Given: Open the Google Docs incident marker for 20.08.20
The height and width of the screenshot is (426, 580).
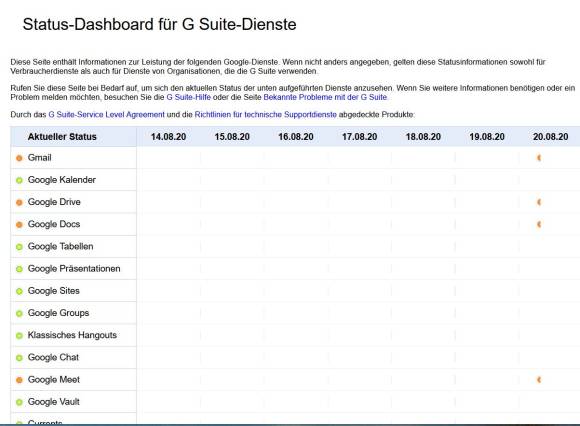Looking at the screenshot, I should point(539,224).
